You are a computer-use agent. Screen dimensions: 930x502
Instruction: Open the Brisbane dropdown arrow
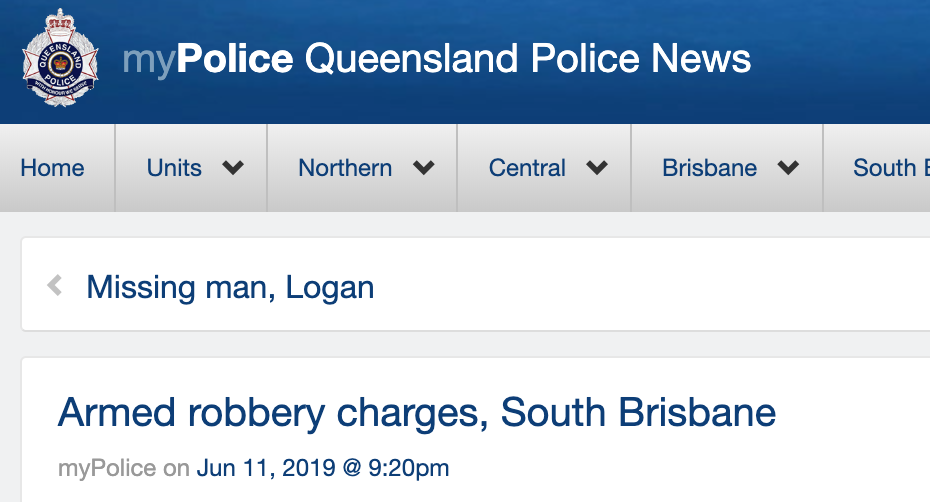[x=788, y=168]
